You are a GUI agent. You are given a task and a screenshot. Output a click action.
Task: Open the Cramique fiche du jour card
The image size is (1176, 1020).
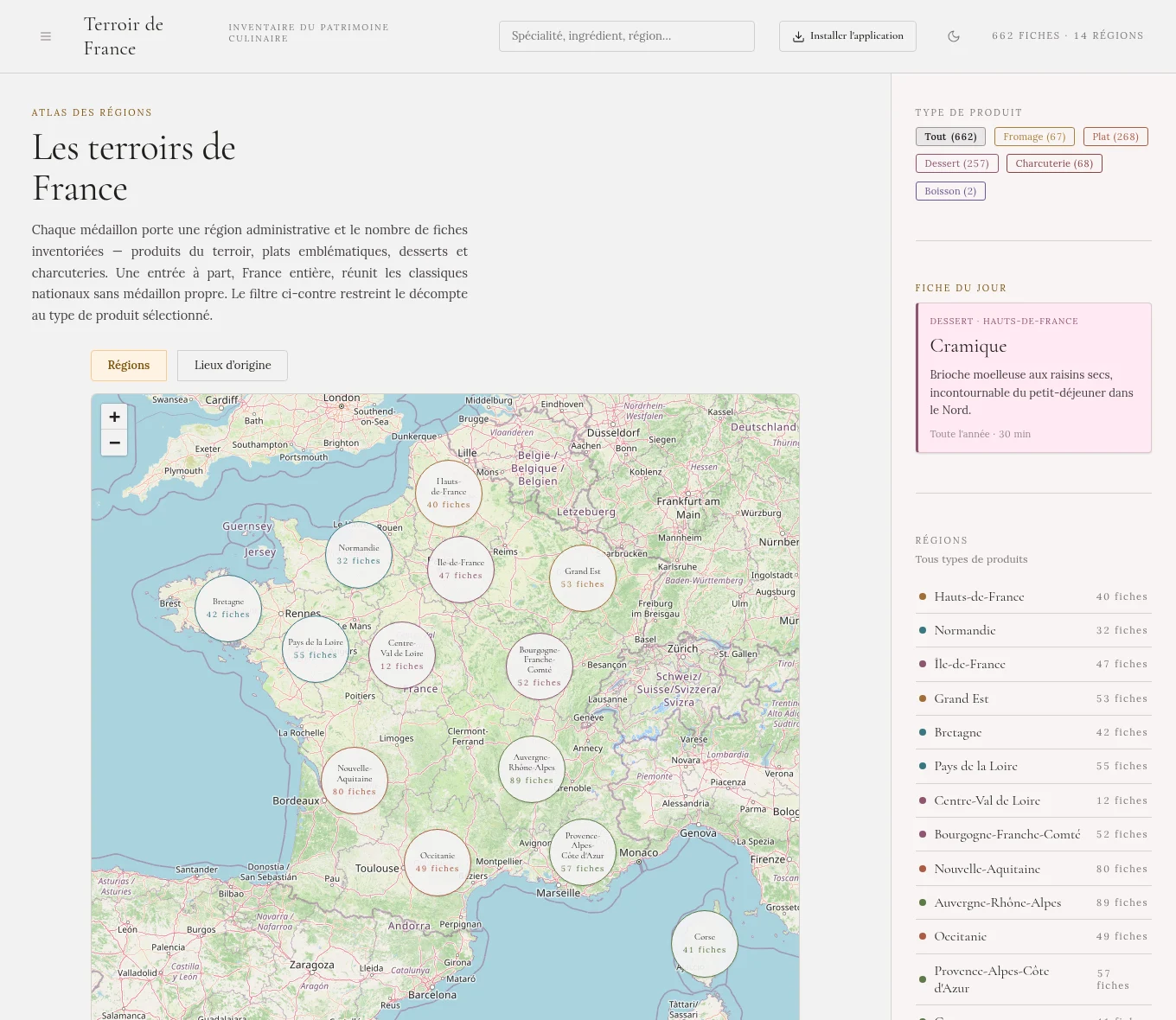[x=1033, y=378]
